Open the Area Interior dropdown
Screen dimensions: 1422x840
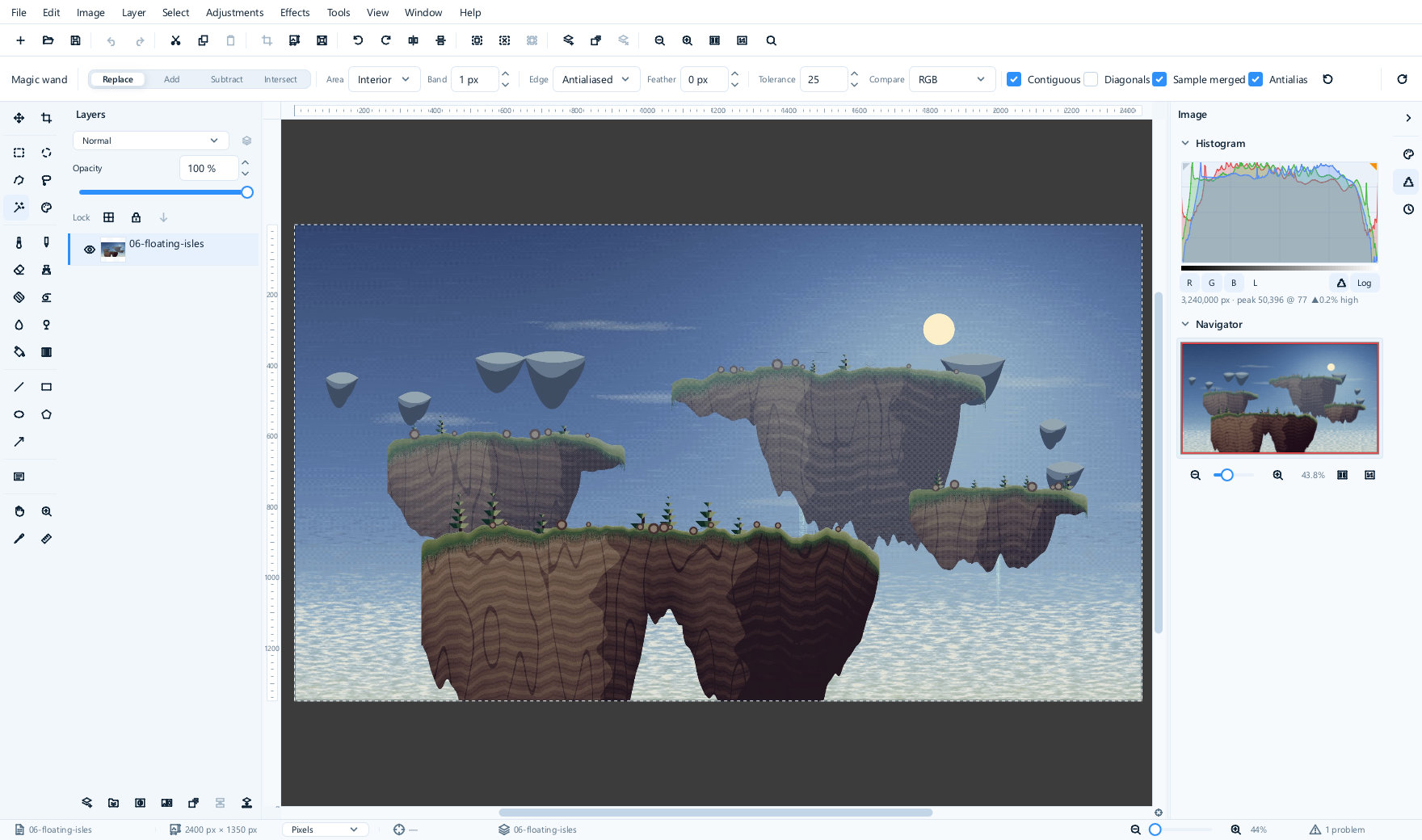pos(384,79)
